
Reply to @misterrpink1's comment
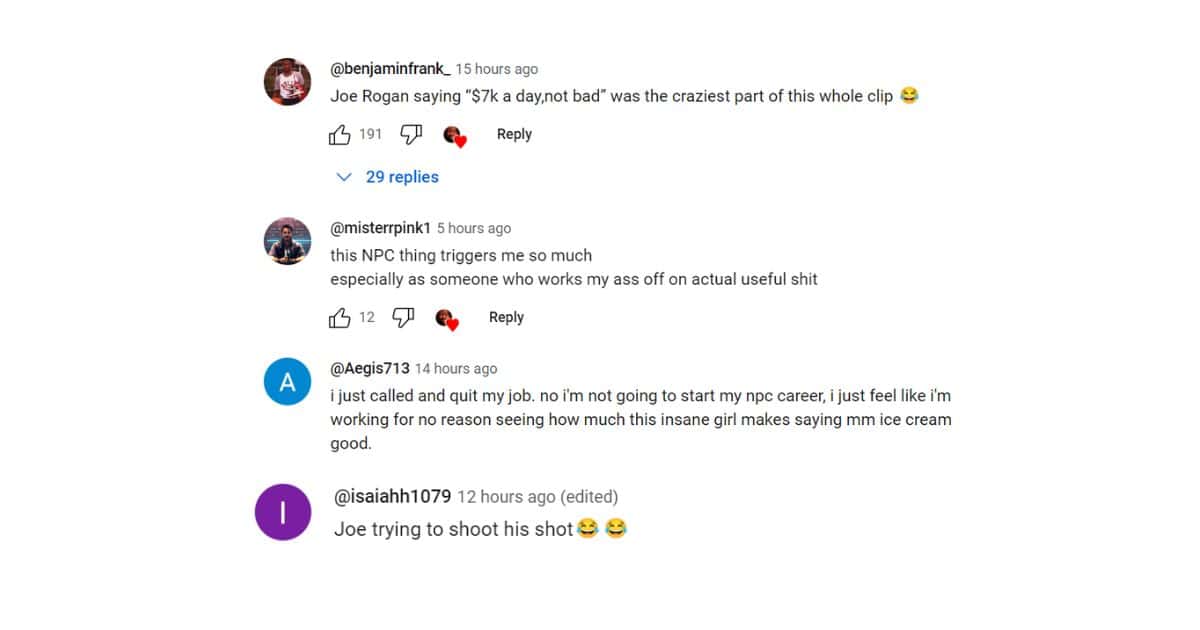coord(506,316)
